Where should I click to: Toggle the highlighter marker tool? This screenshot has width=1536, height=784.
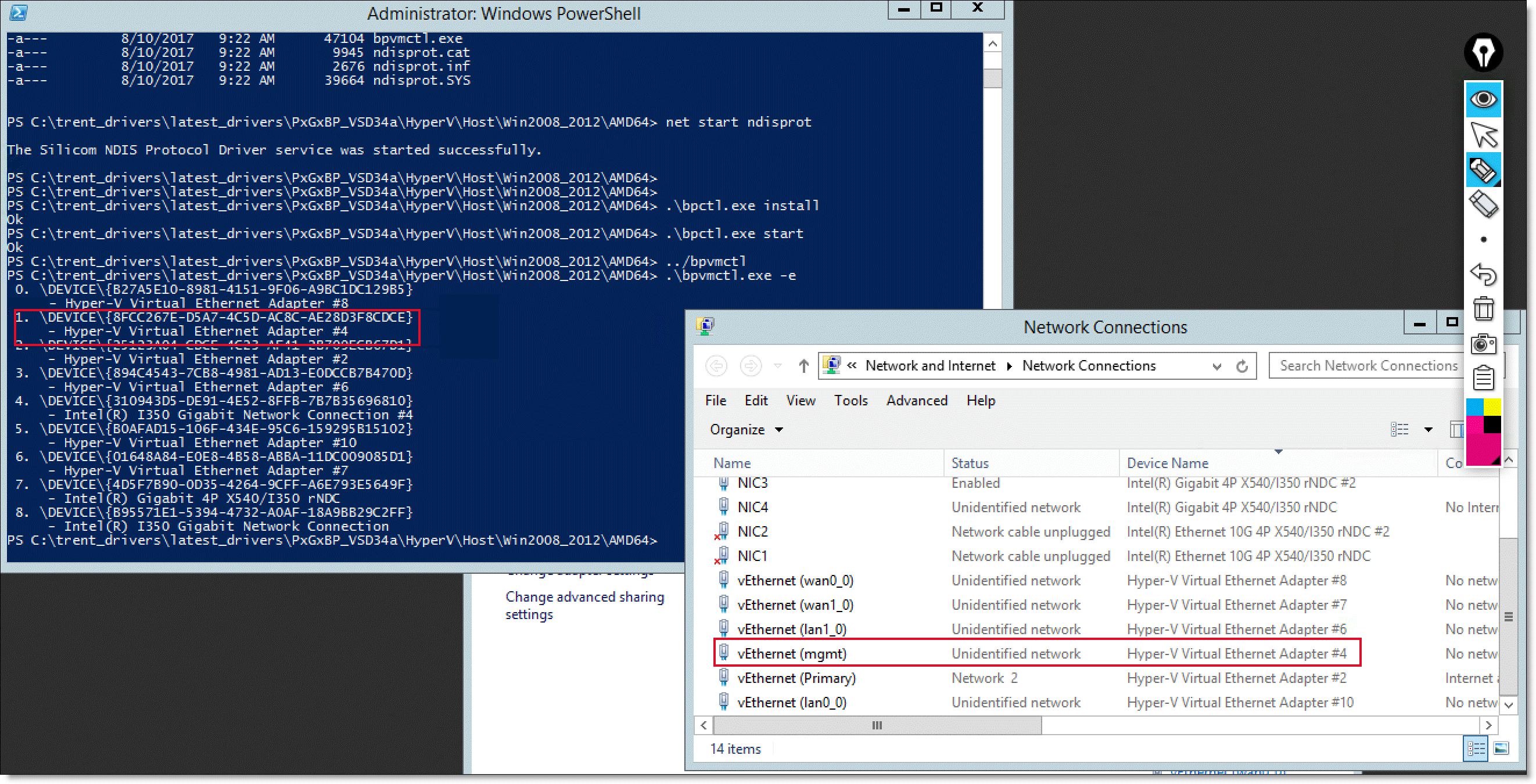pos(1483,170)
